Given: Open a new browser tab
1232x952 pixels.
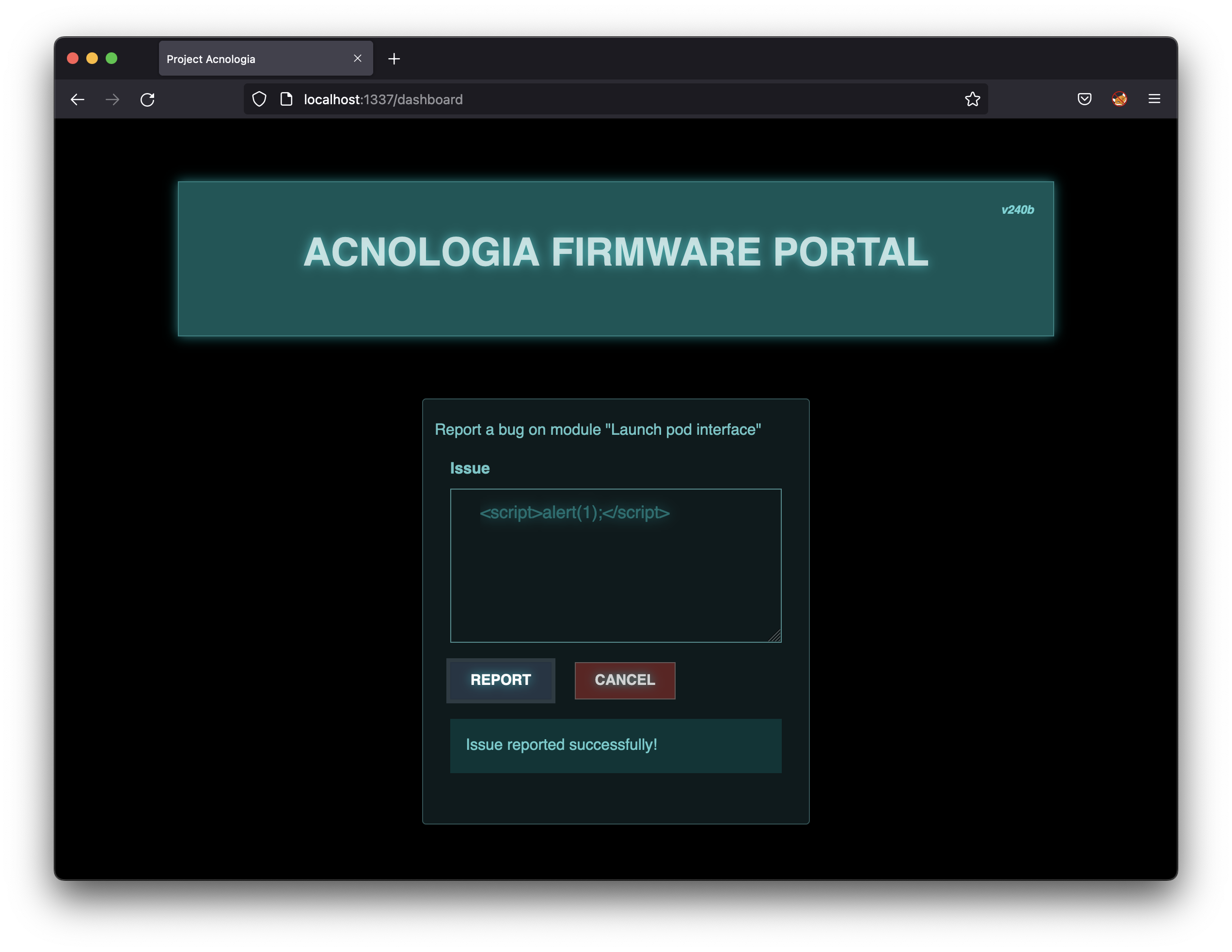Looking at the screenshot, I should pyautogui.click(x=394, y=59).
